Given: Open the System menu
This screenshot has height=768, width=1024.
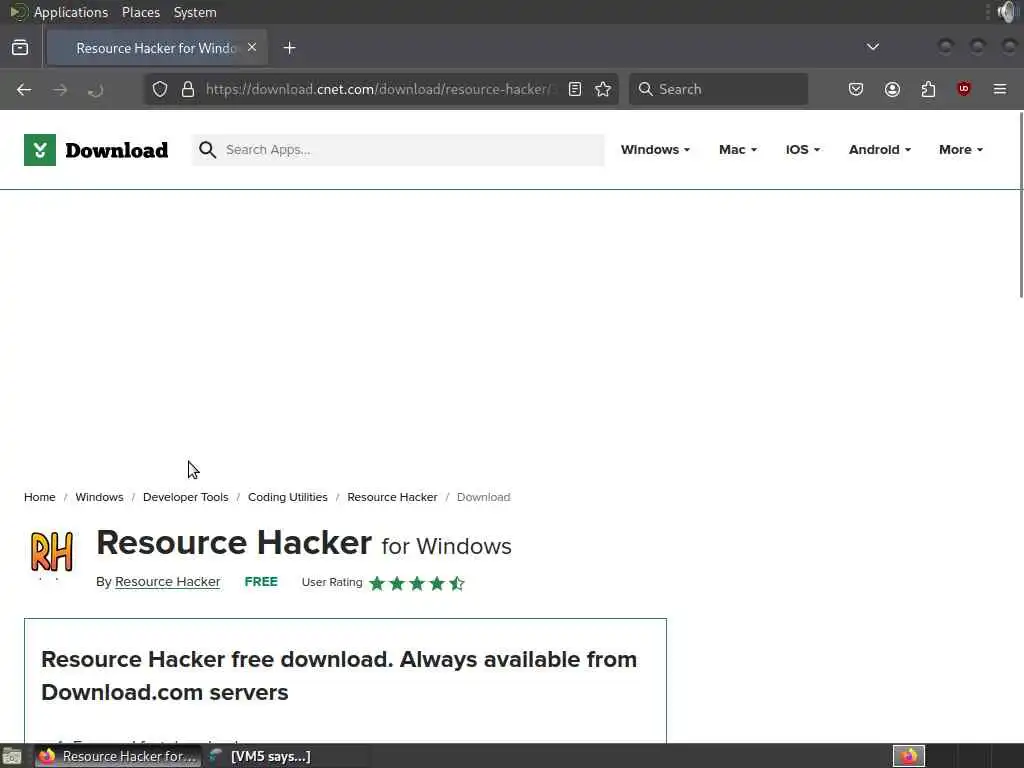Looking at the screenshot, I should coord(195,12).
